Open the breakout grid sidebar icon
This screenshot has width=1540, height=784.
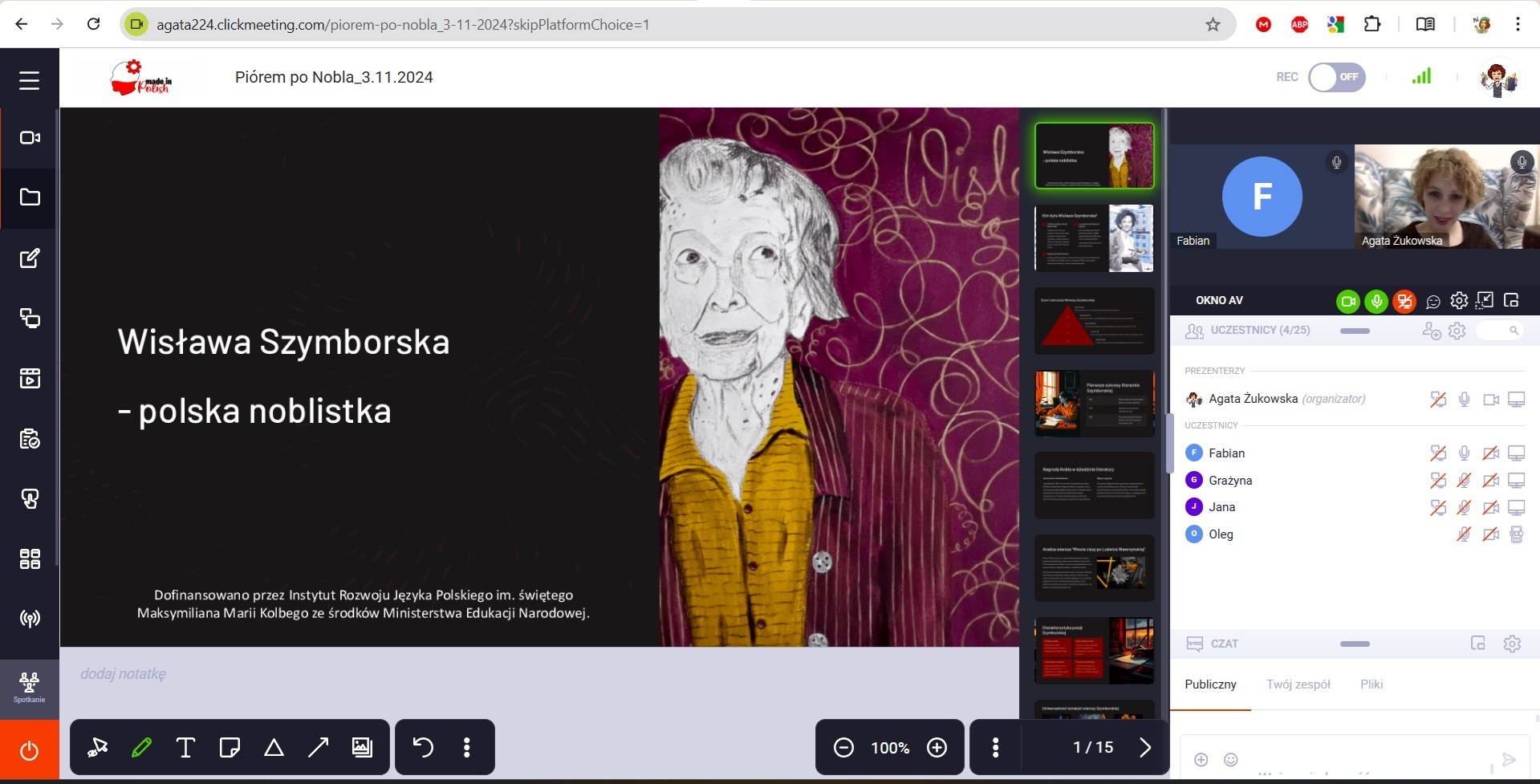point(30,559)
